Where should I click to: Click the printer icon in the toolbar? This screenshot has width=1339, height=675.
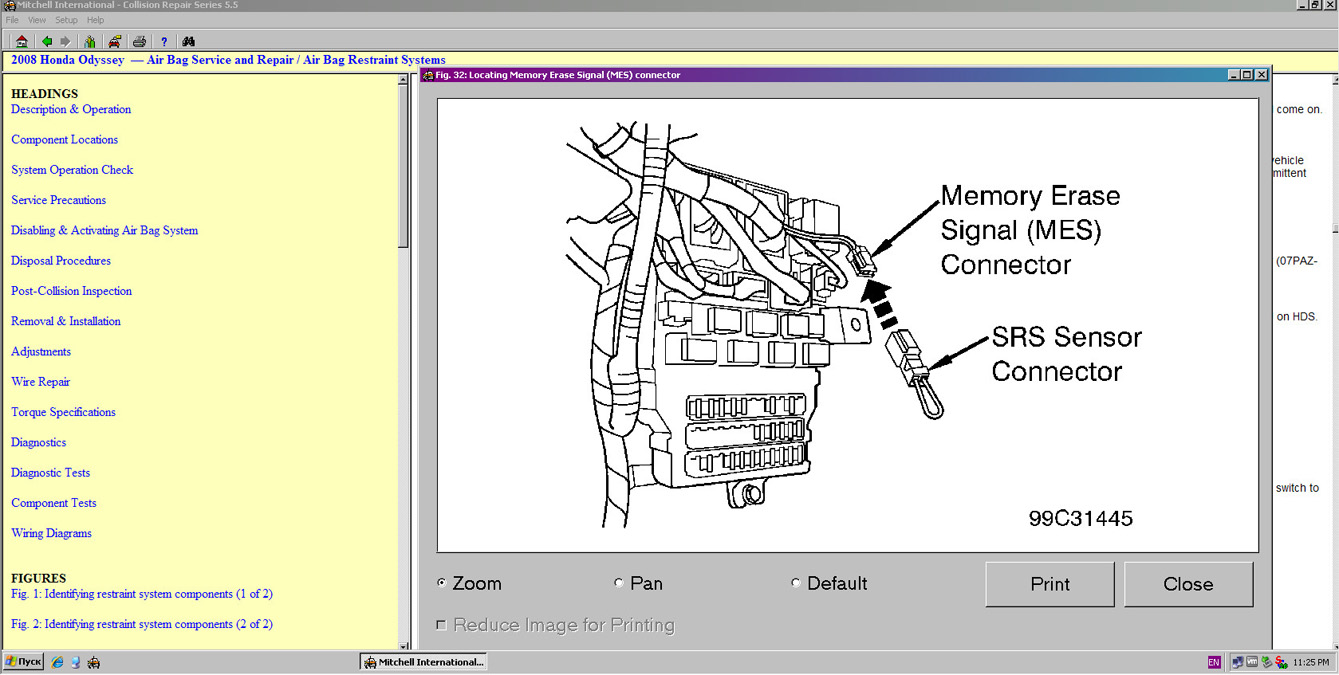pos(139,41)
